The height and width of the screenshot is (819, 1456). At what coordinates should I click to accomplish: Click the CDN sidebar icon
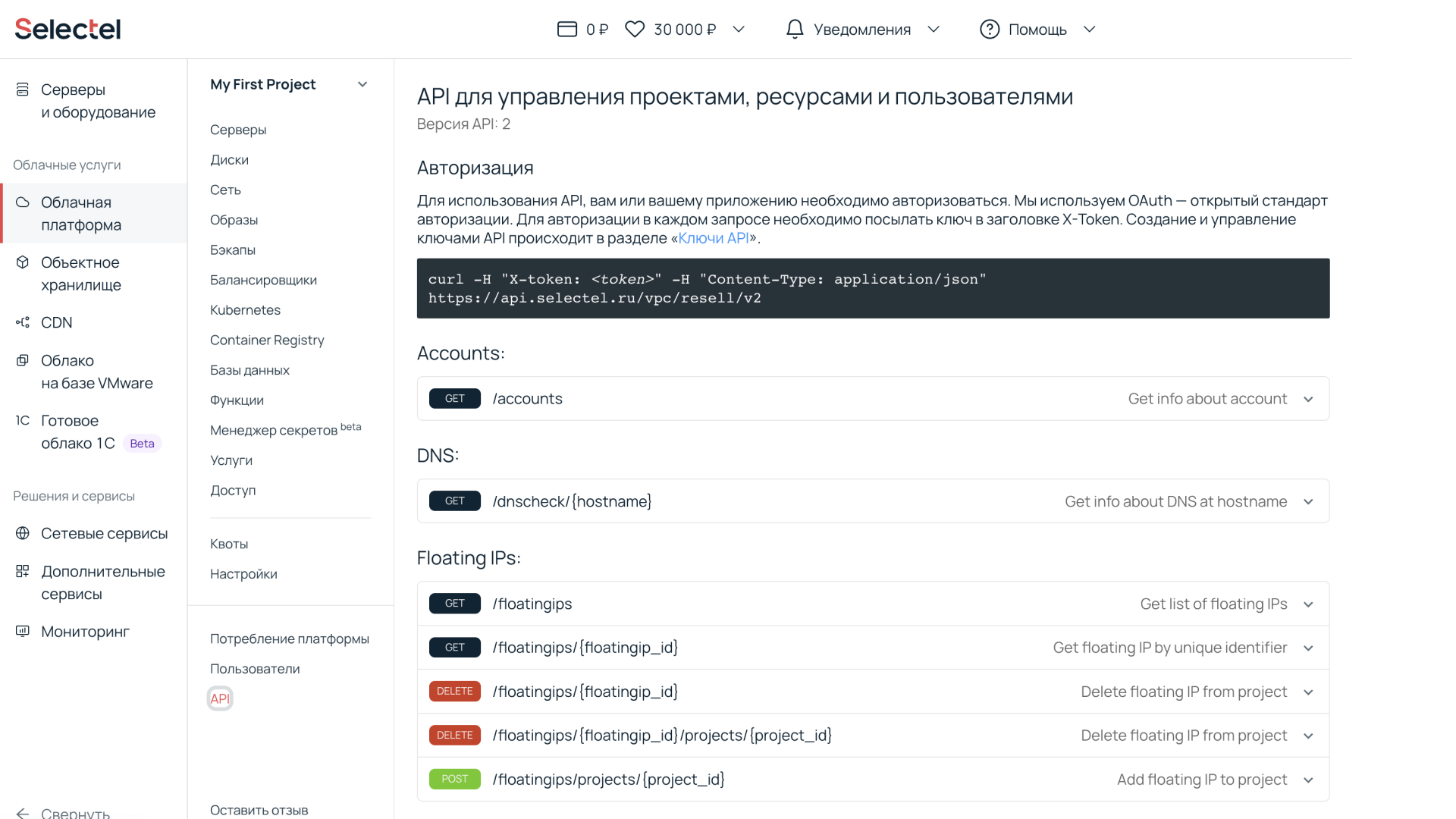point(22,321)
